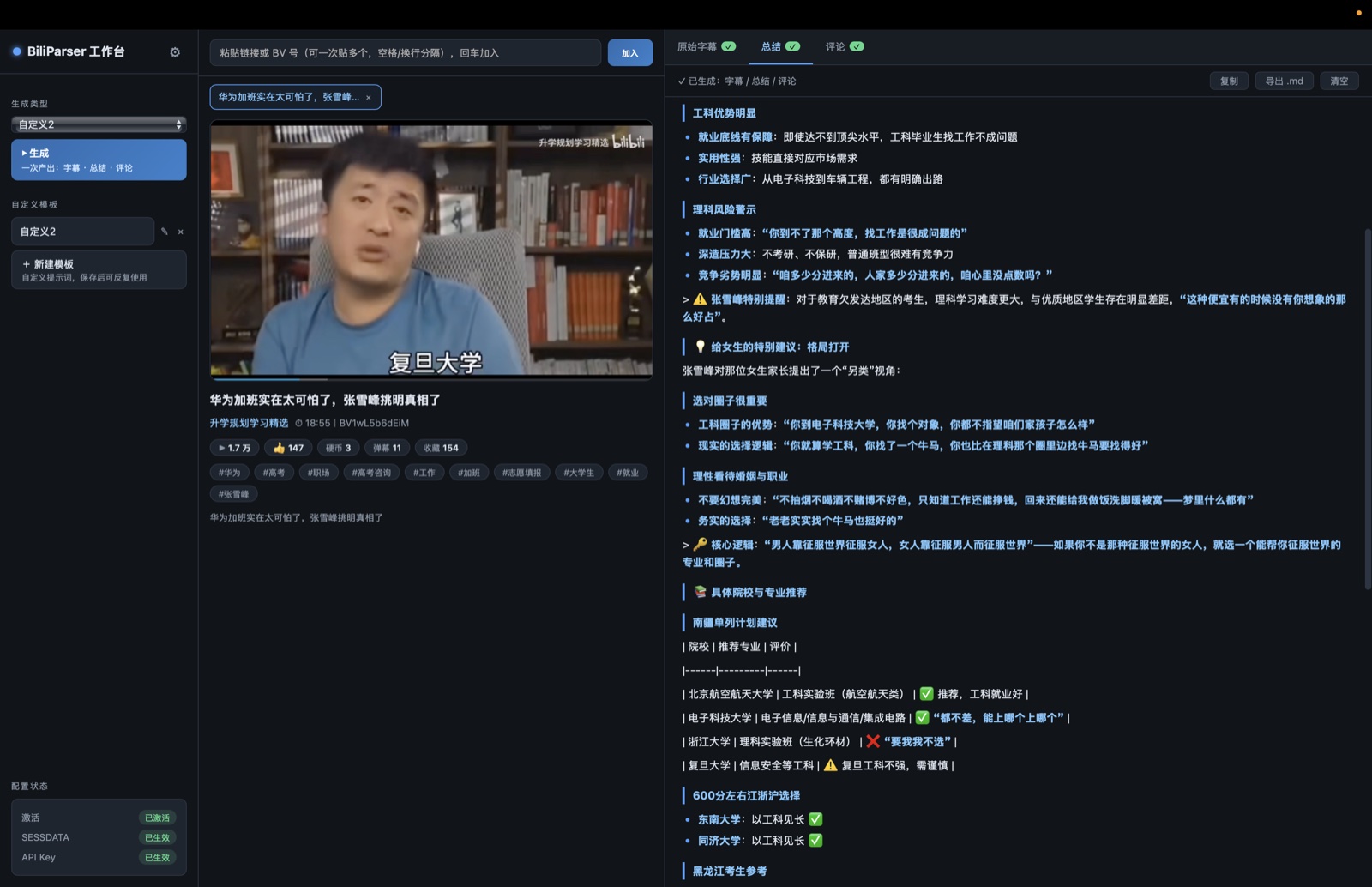The height and width of the screenshot is (887, 1372).
Task: Click the 硬币 3 badge
Action: point(338,448)
